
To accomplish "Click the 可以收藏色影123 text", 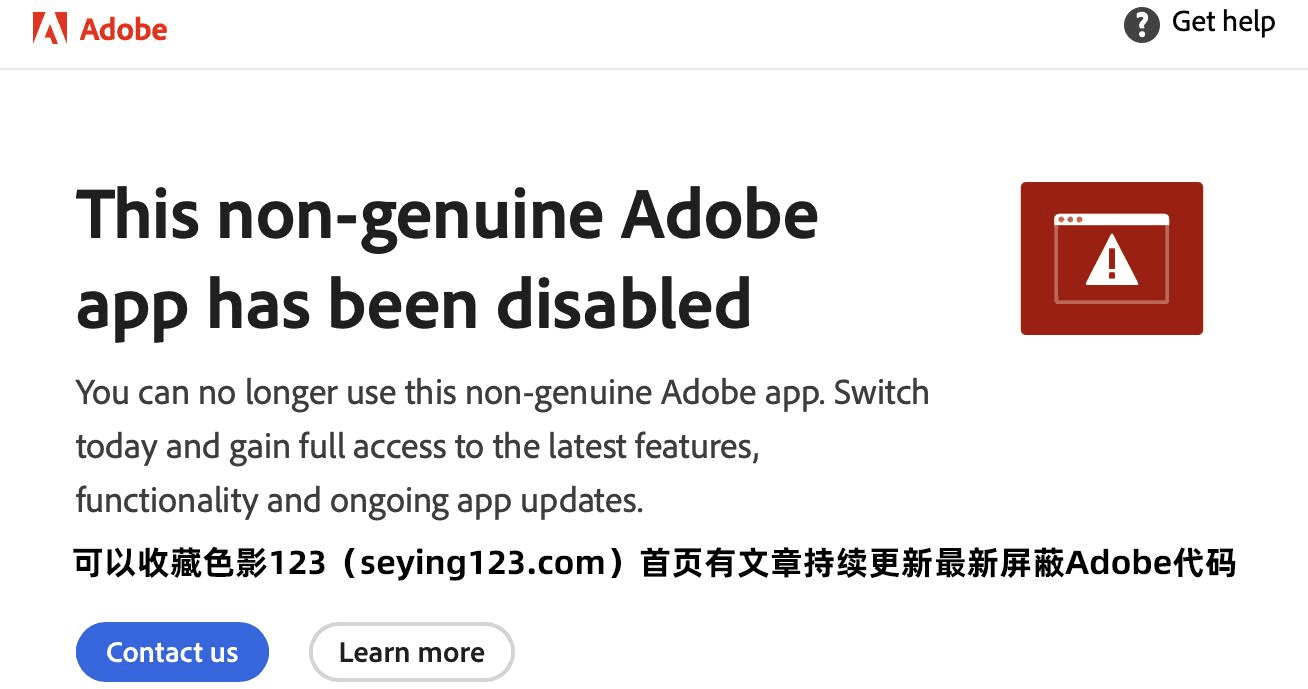I will tap(200, 564).
